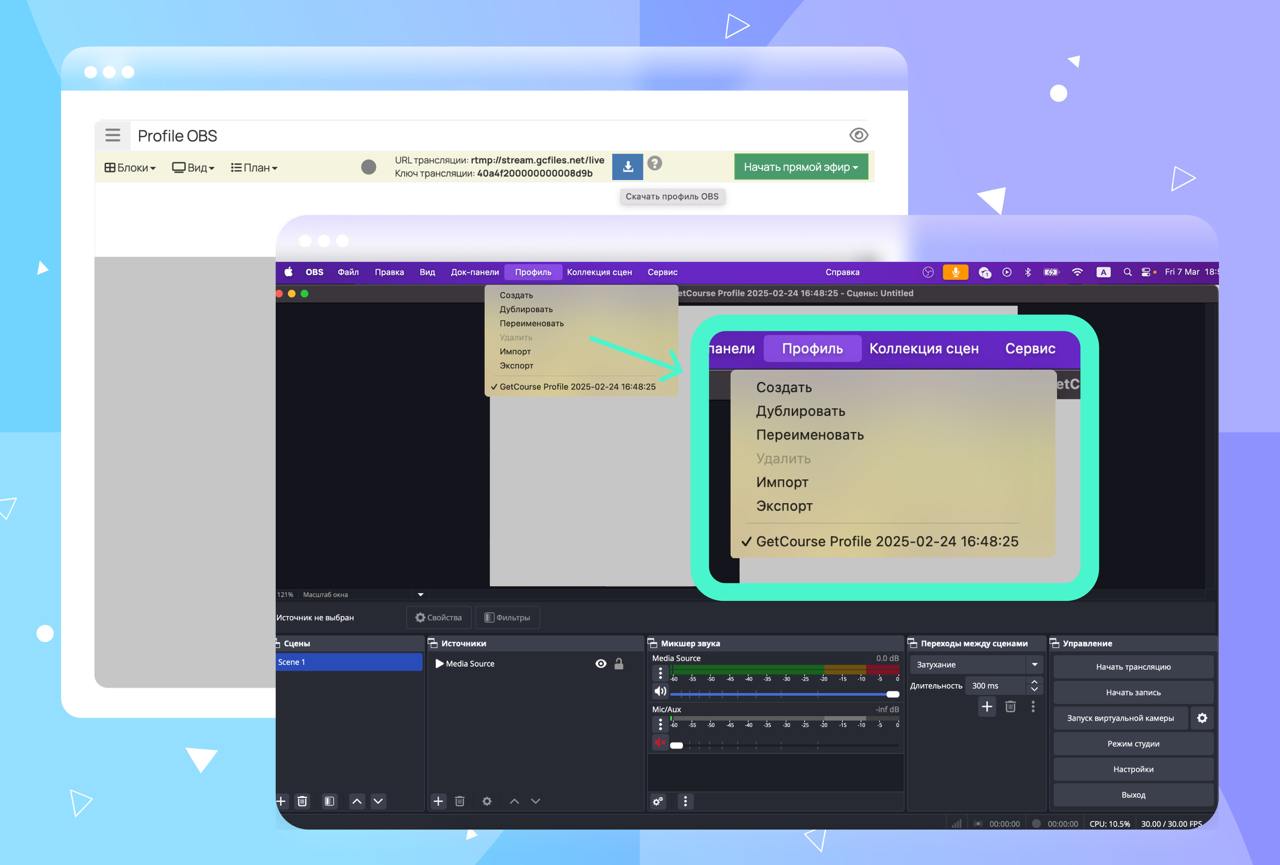Open source properties gear in Sources panel

[x=487, y=801]
